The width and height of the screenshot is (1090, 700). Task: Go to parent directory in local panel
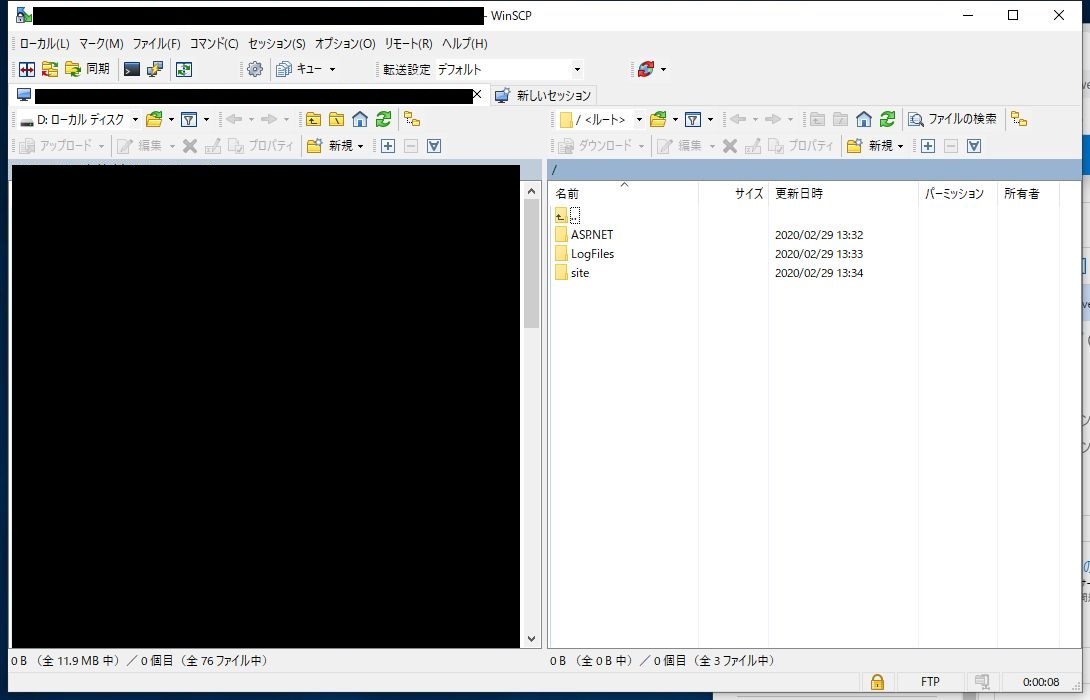click(314, 120)
